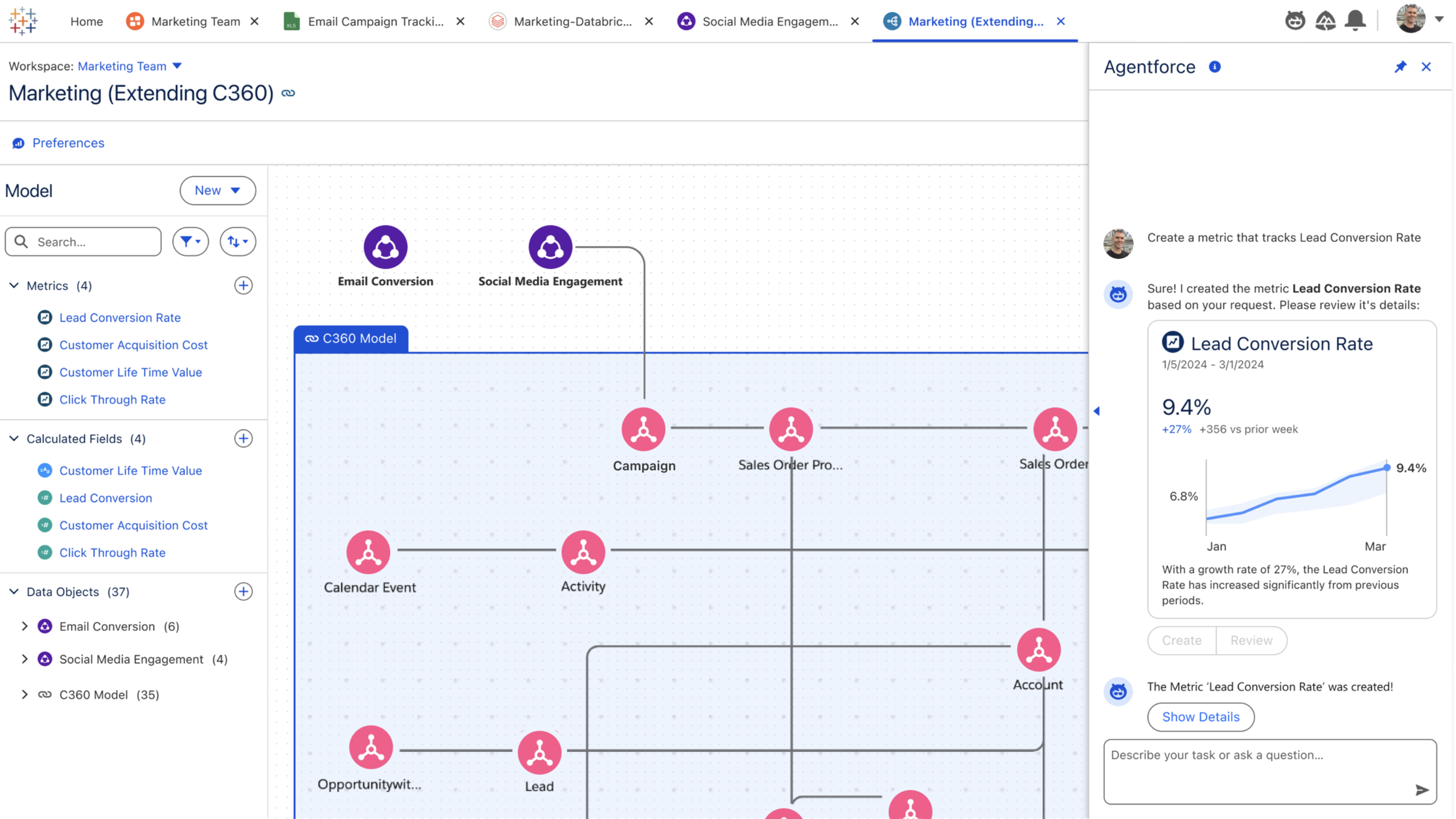Switch to Email Campaign Tracking tab
The width and height of the screenshot is (1456, 819).
(374, 21)
